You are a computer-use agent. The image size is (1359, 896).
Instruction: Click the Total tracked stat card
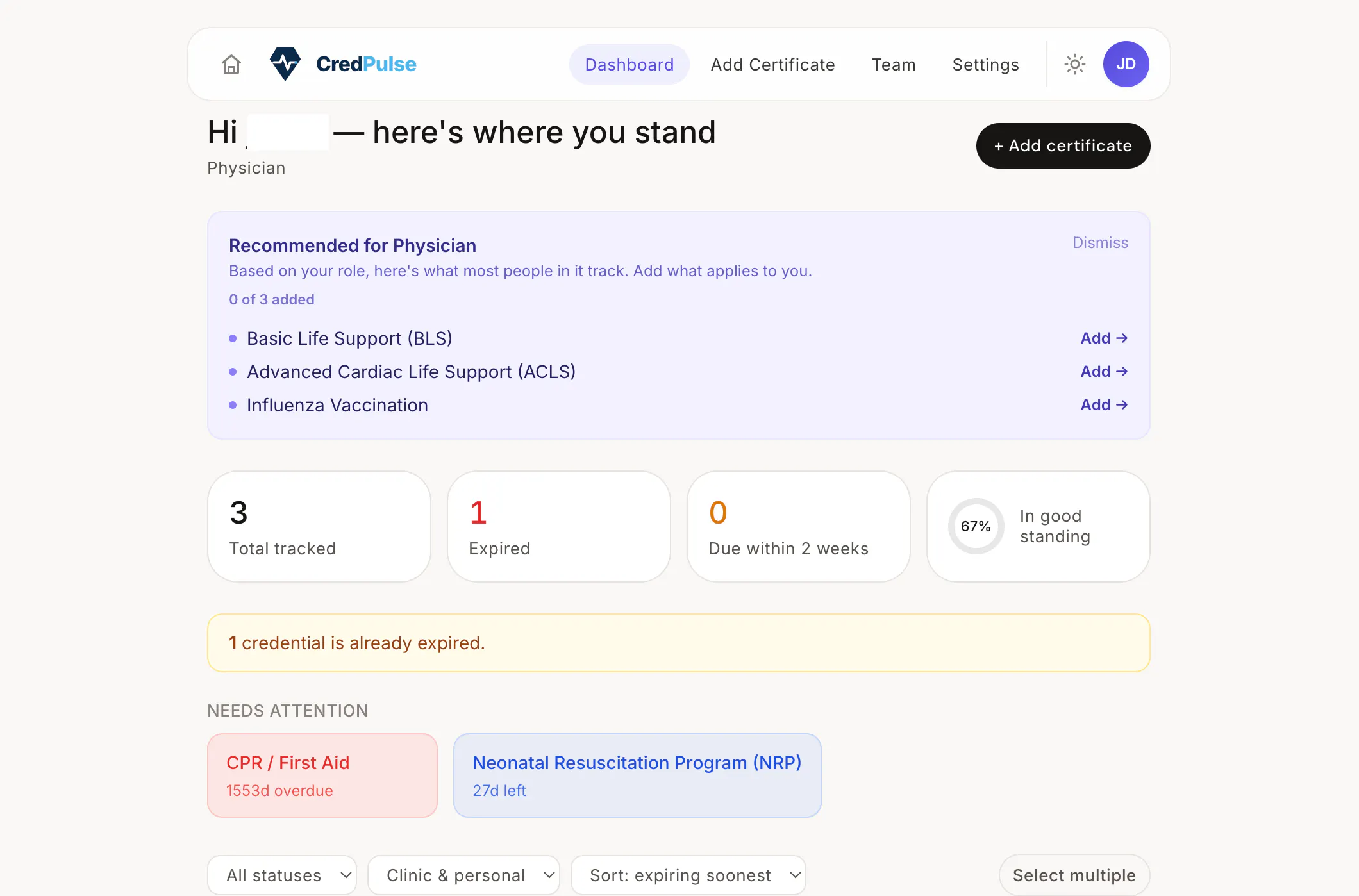click(x=319, y=526)
